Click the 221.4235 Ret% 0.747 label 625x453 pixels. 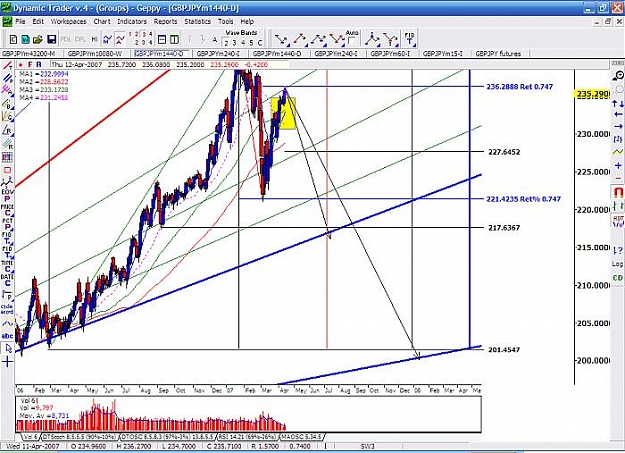pyautogui.click(x=523, y=199)
